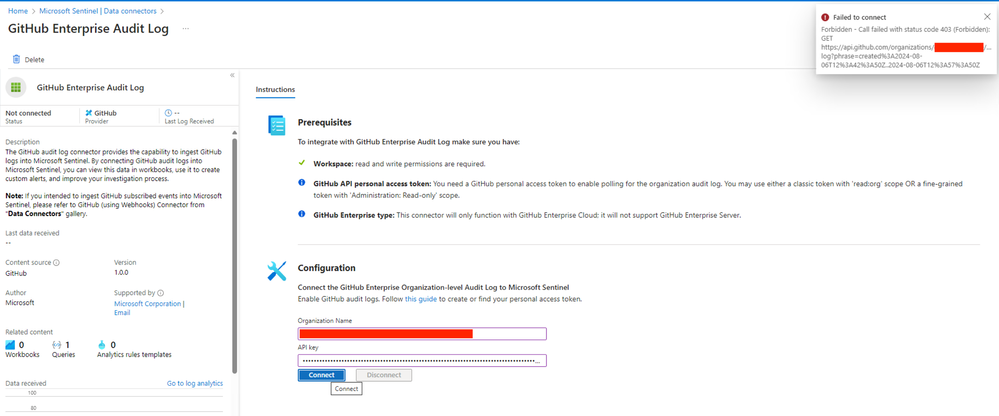Click the 'Failed to connect' notification title
Image resolution: width=999 pixels, height=416 pixels.
pos(859,17)
